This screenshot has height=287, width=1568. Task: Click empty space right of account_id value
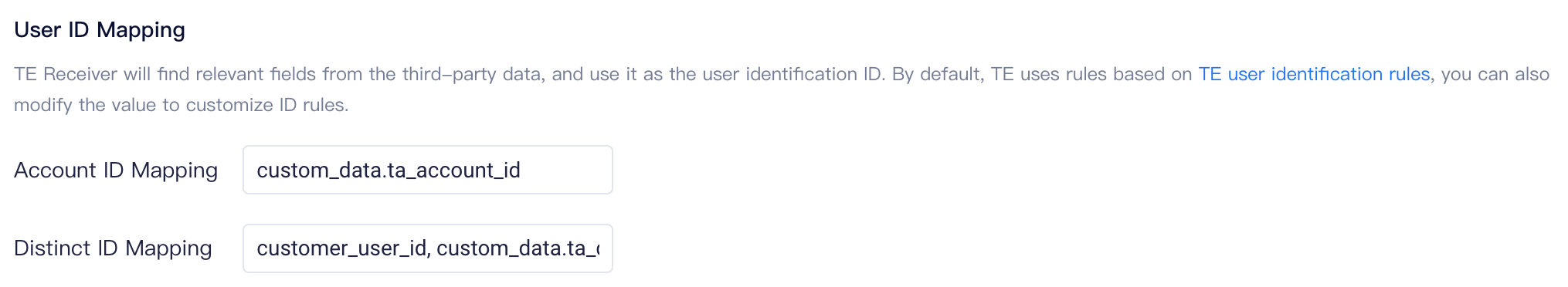568,170
